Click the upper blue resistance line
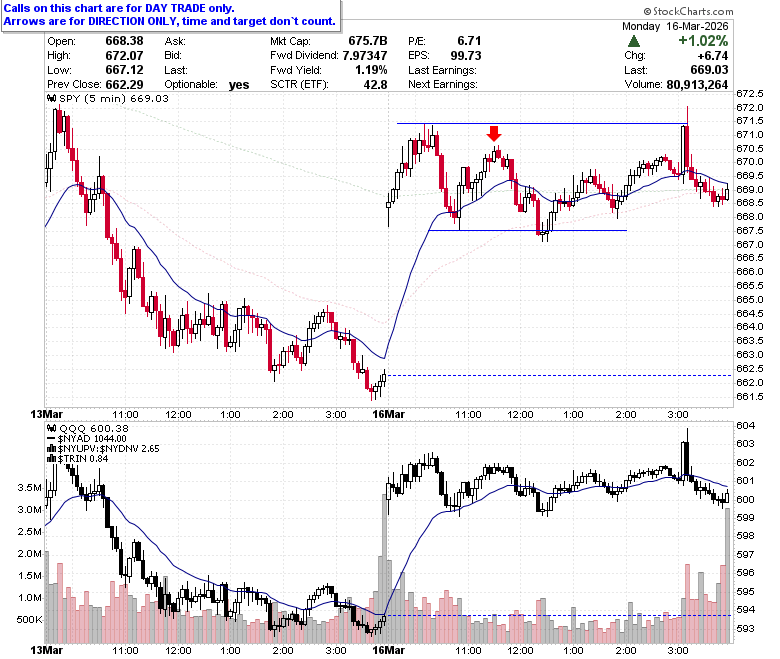Viewport: 780px width, 659px height. click(542, 123)
